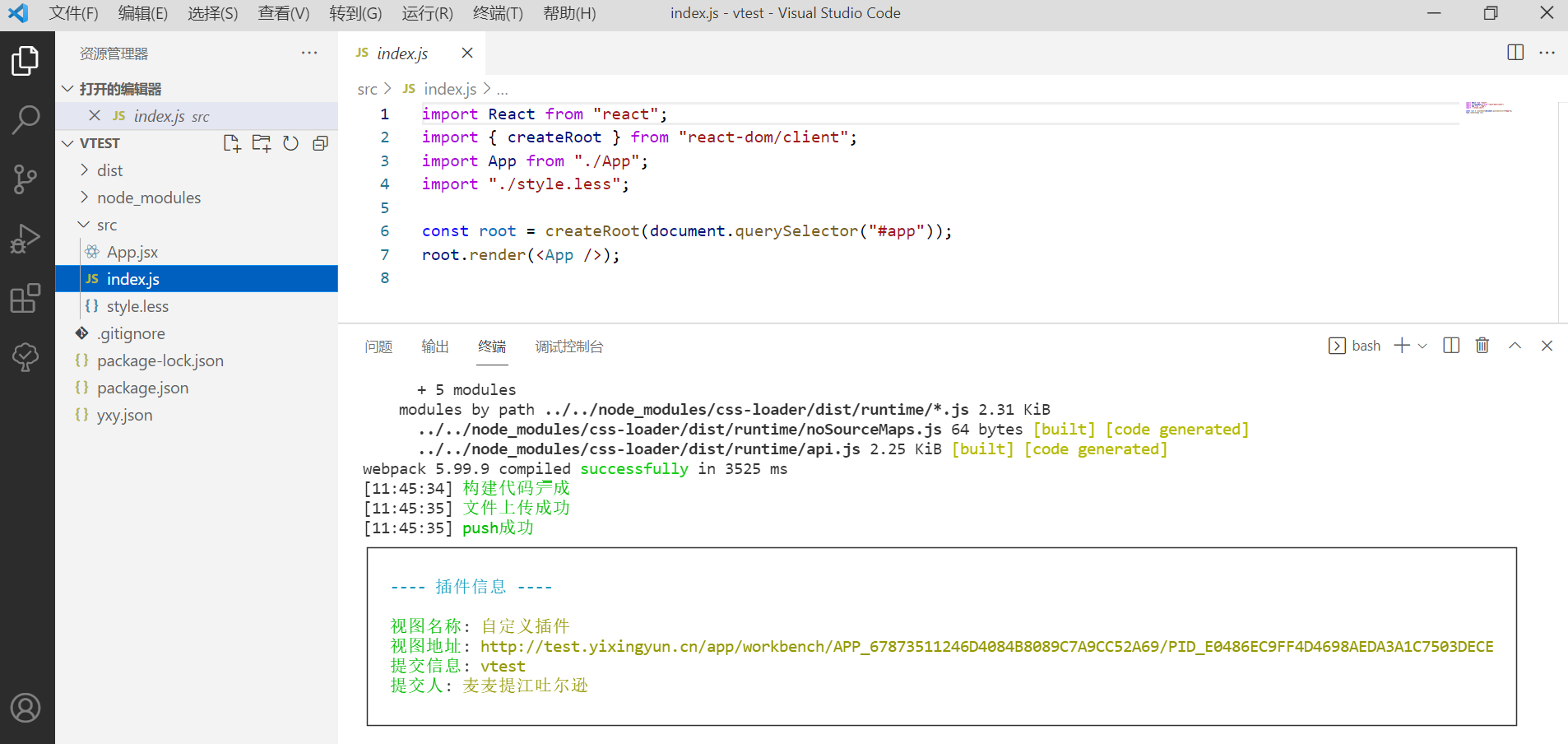Click the New Folder icon in explorer
Image resolution: width=1568 pixels, height=744 pixels.
(x=262, y=143)
